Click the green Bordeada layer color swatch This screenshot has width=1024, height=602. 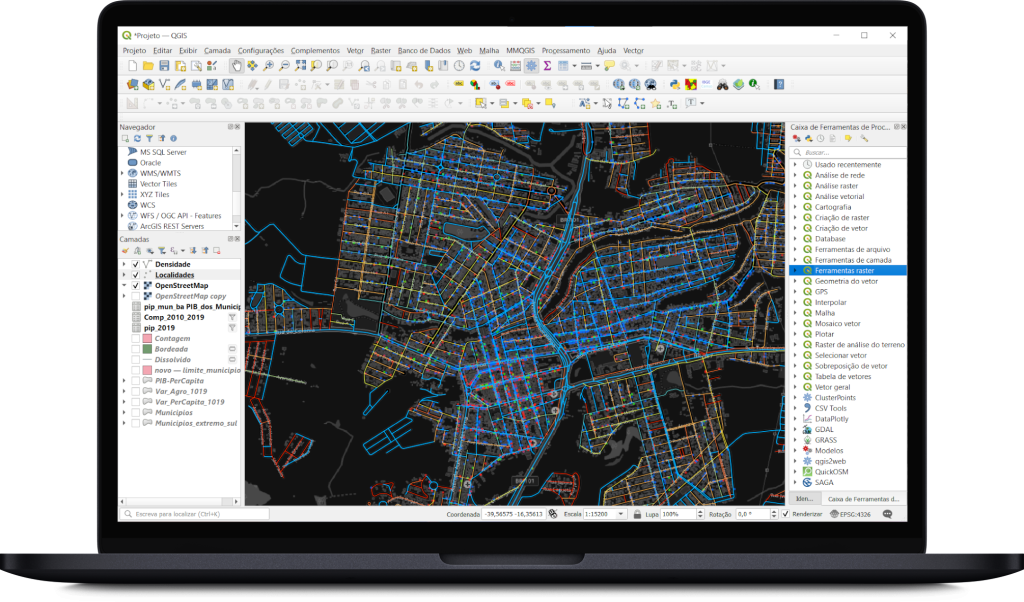[147, 349]
